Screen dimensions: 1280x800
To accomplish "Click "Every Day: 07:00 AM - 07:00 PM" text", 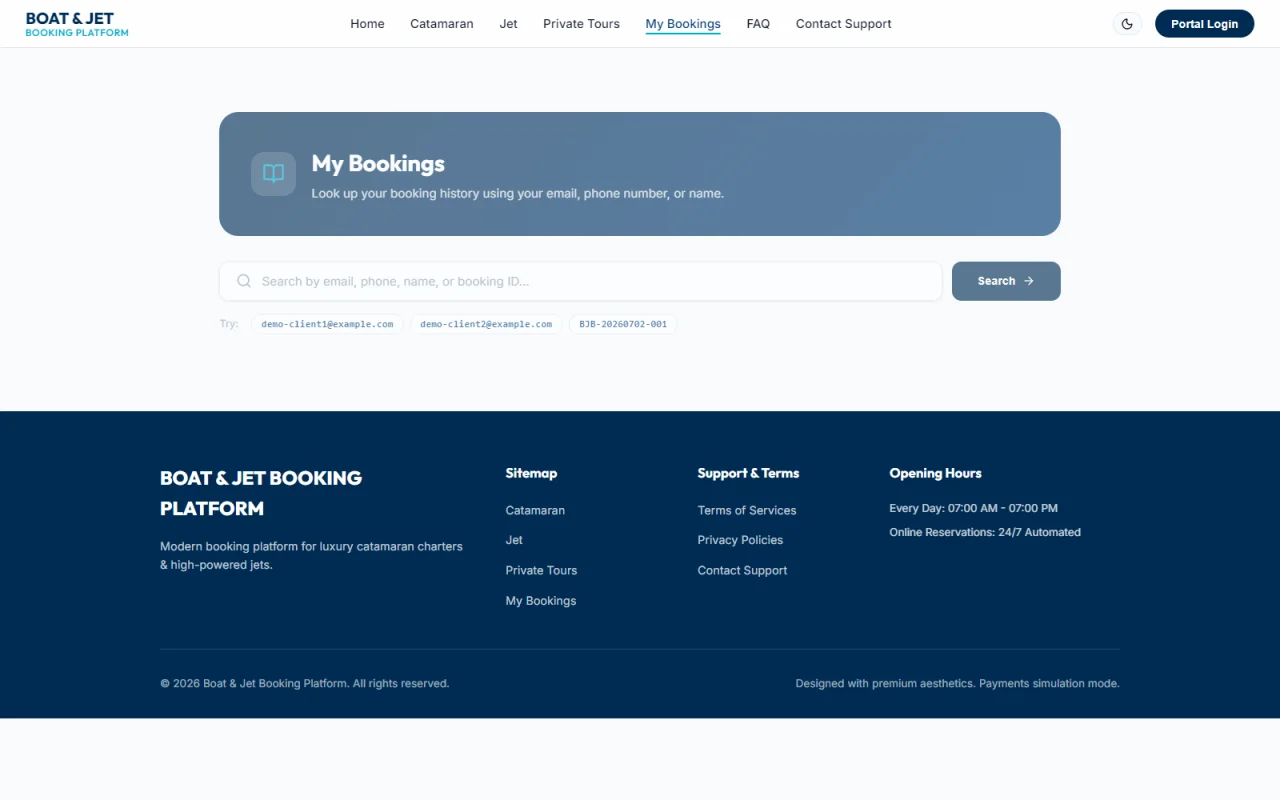I will (973, 508).
